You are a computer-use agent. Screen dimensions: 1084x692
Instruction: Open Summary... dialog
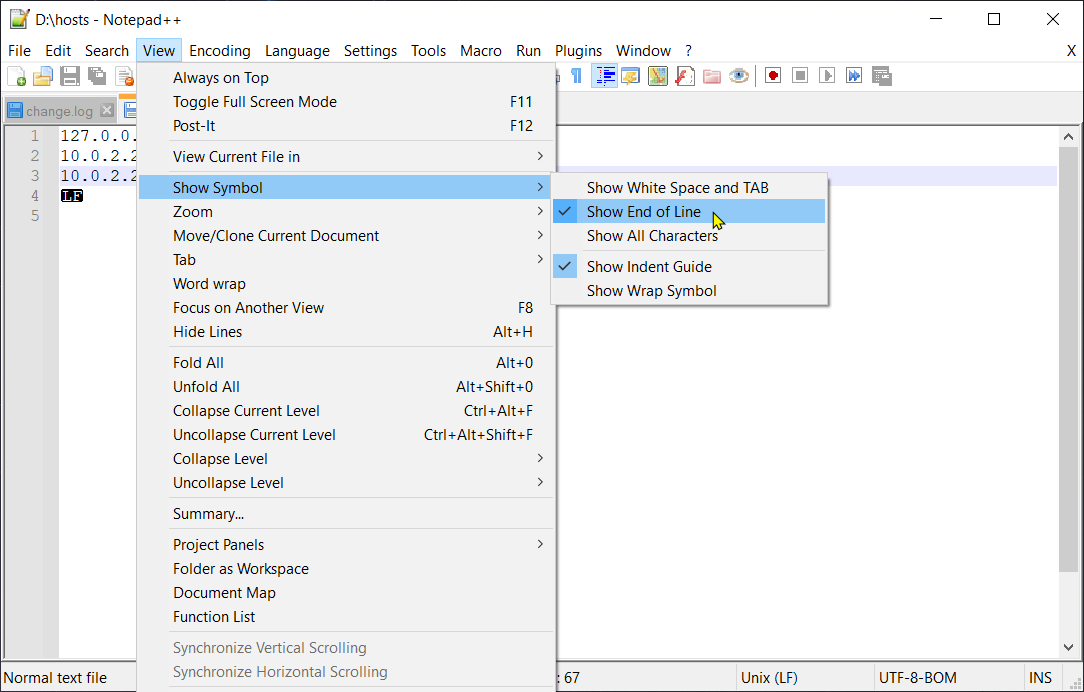point(346,514)
